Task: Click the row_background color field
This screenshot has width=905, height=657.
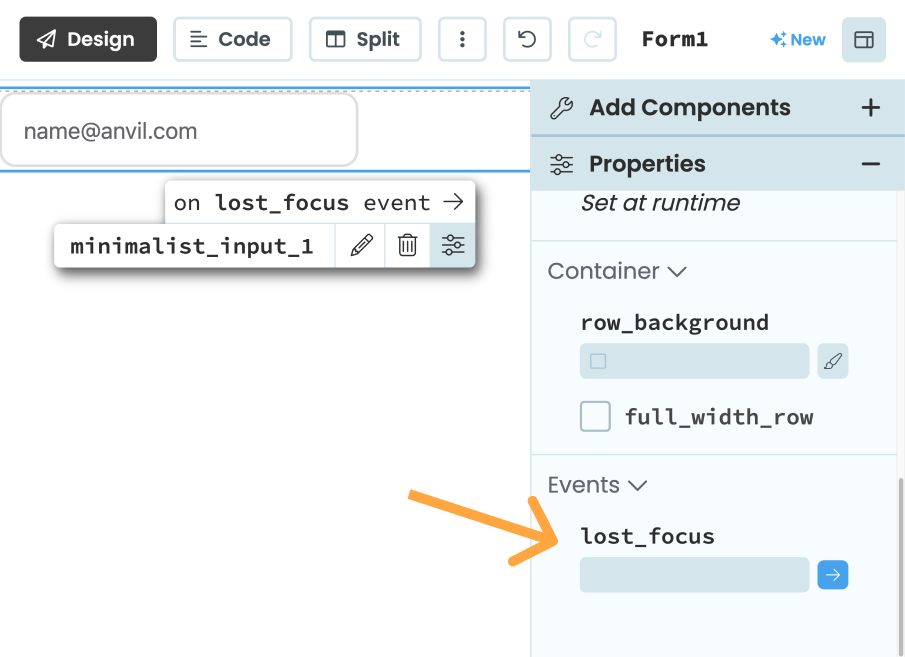Action: 694,362
